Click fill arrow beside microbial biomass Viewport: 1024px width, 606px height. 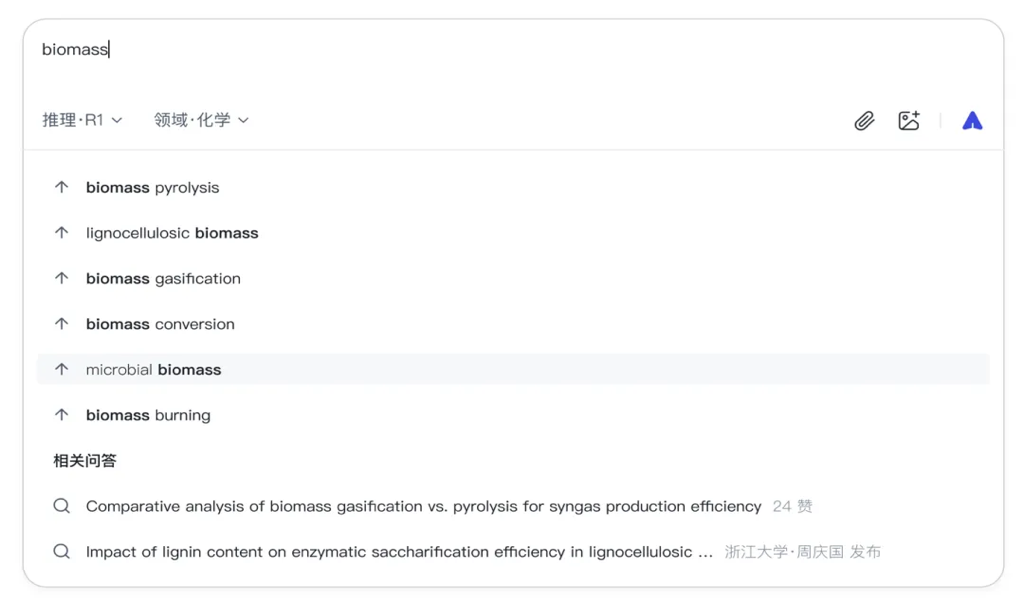[61, 370]
